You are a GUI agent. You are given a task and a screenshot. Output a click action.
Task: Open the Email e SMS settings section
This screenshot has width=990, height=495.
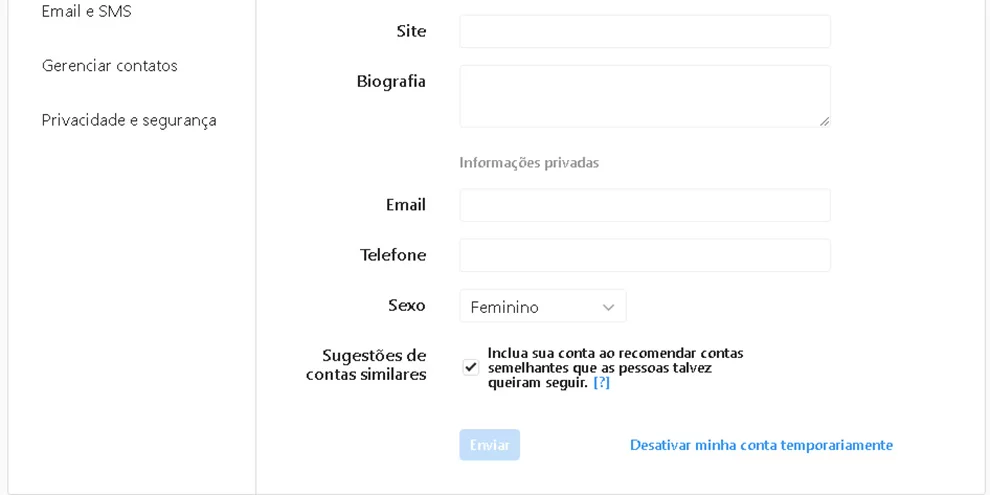(x=86, y=12)
